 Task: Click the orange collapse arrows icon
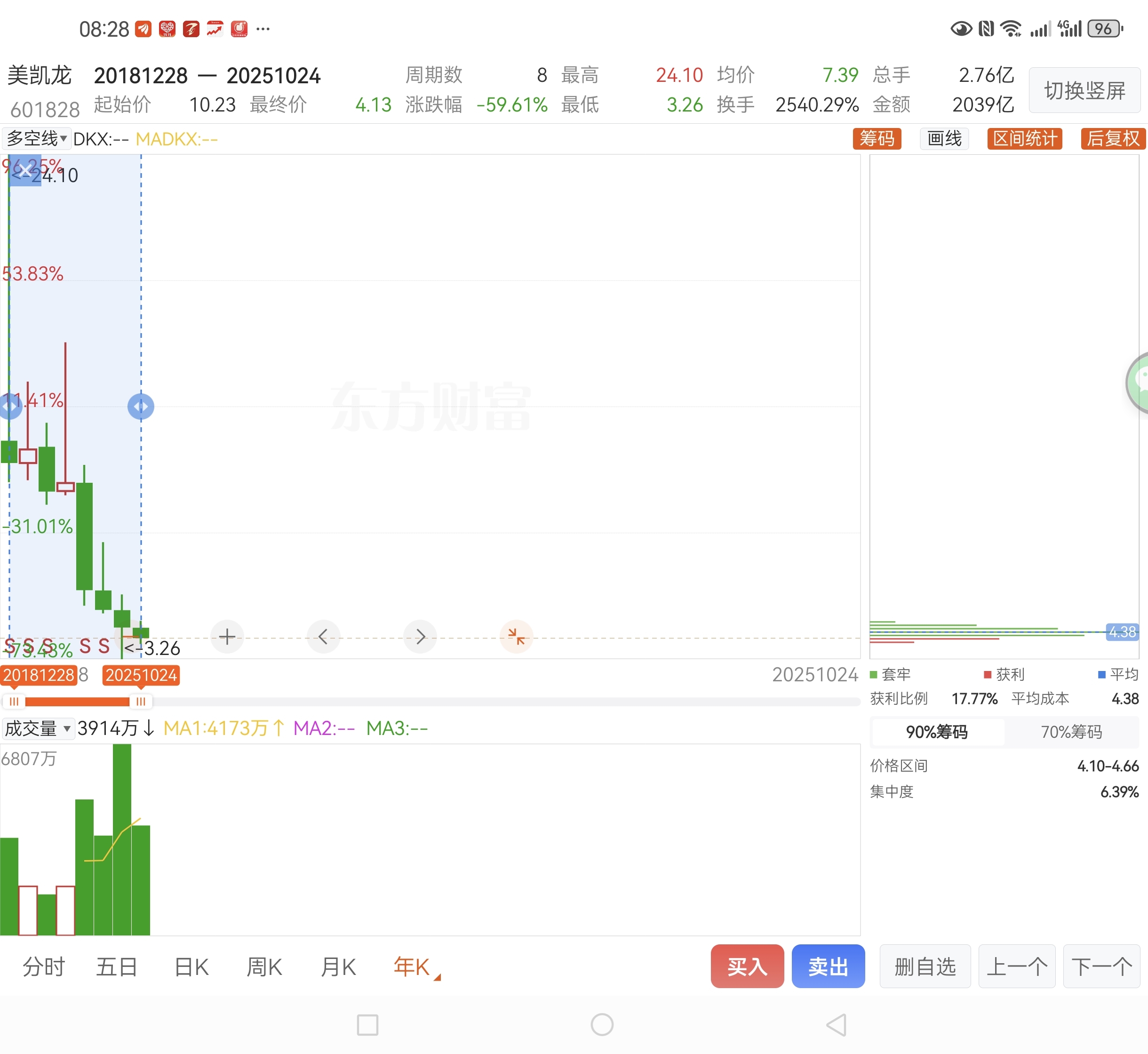516,637
